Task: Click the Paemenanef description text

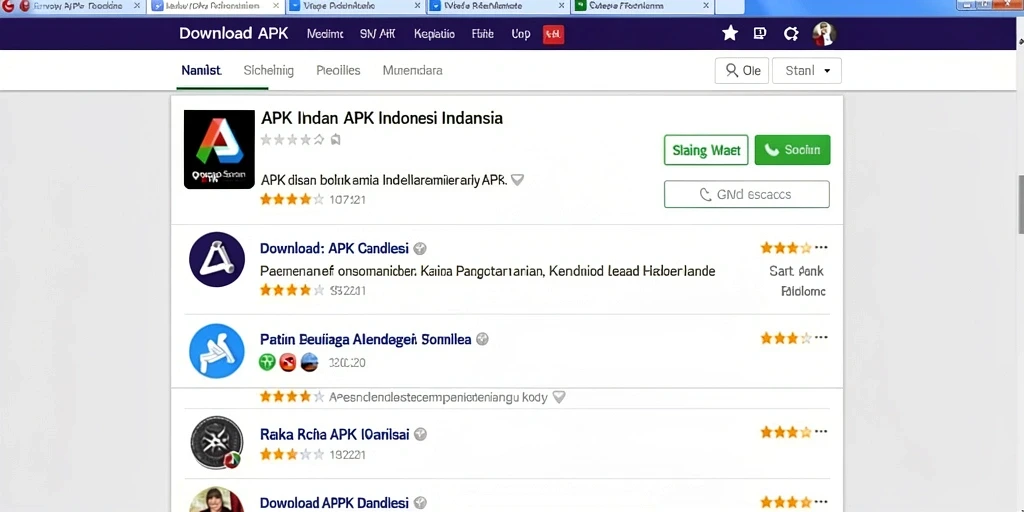Action: (487, 270)
